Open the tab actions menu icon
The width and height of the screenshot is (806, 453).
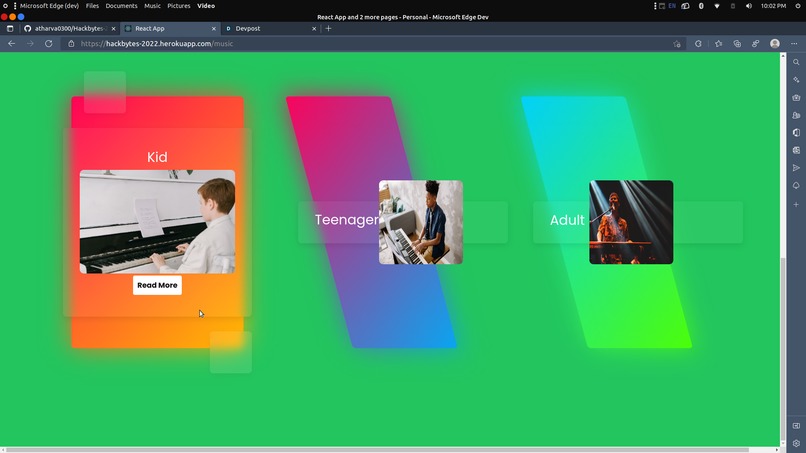(x=10, y=29)
